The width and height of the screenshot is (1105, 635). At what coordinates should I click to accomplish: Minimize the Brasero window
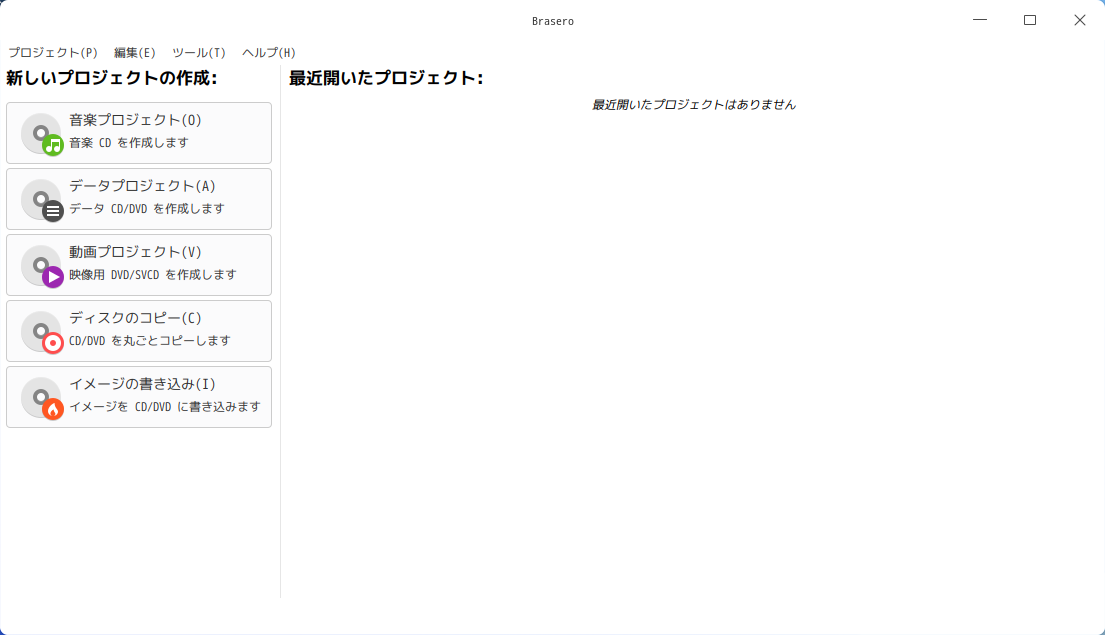click(980, 20)
